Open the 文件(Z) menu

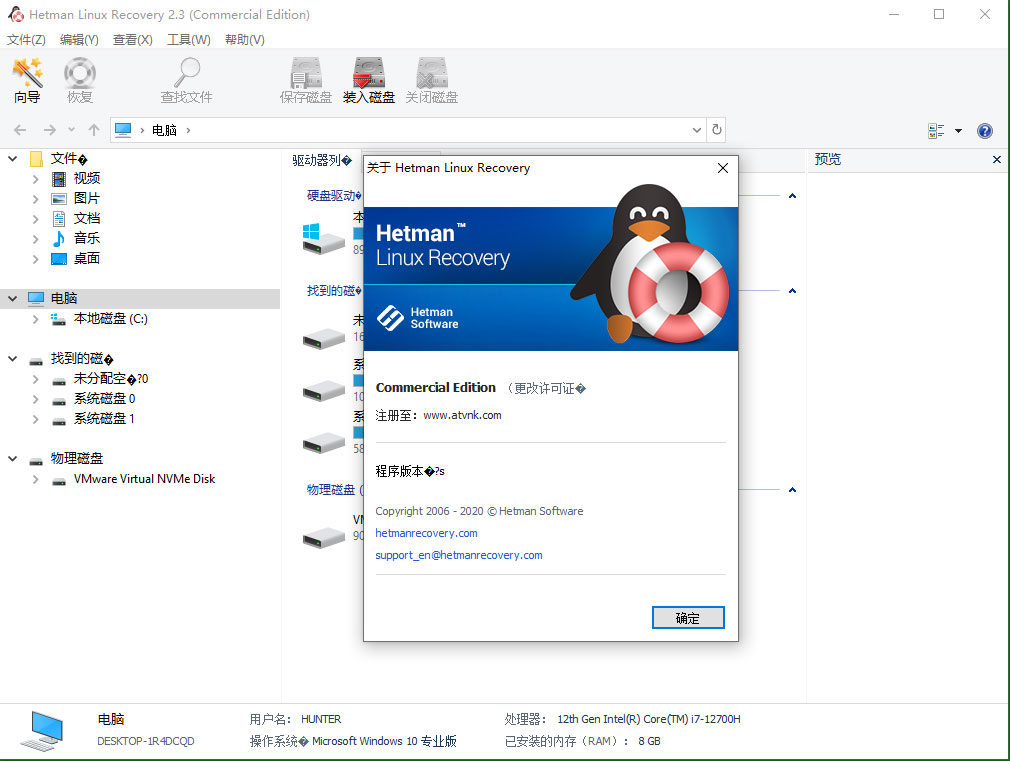tap(26, 40)
